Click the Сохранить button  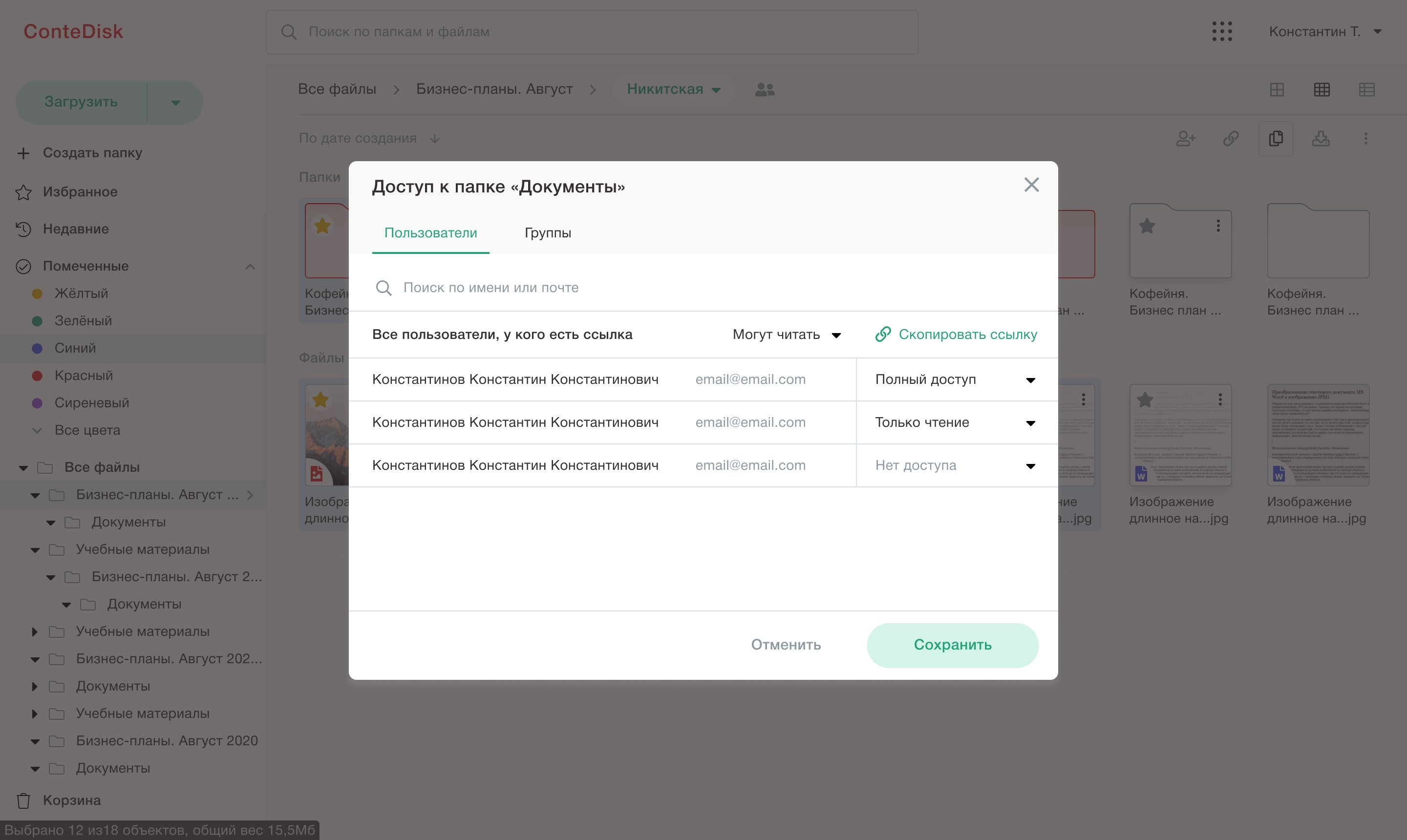click(952, 645)
